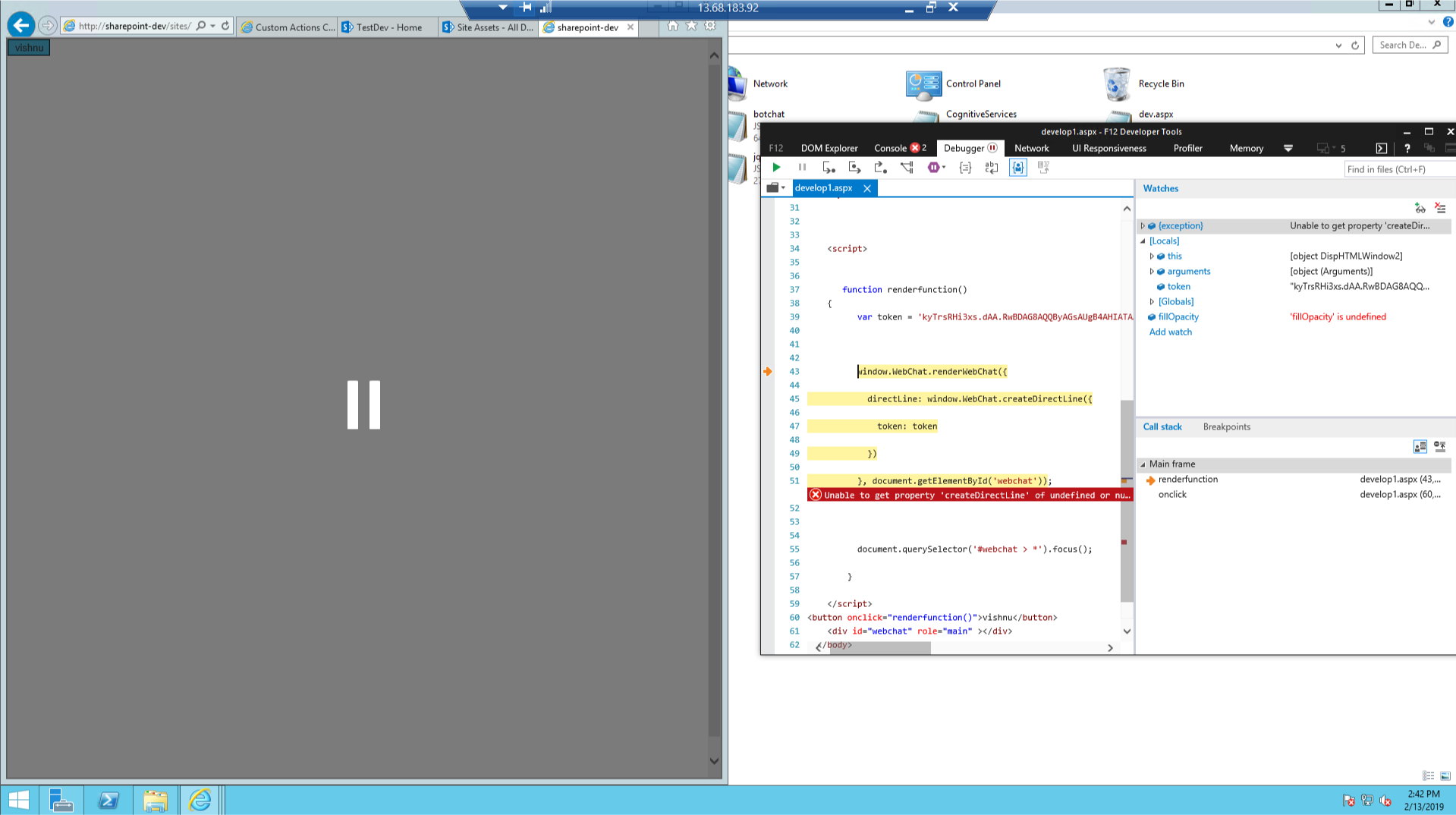
Task: Toggle the Just my code debugging icon
Action: pos(1017,167)
